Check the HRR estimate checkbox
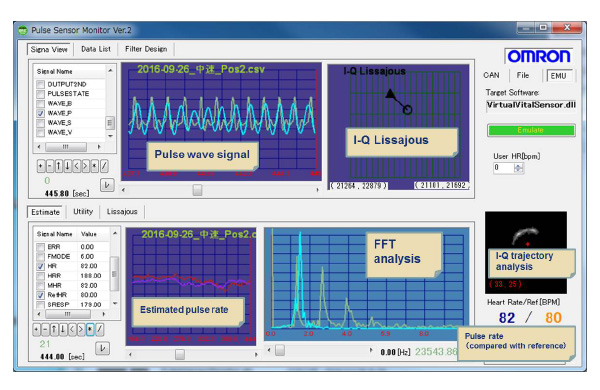The image size is (600, 390). pos(41,276)
